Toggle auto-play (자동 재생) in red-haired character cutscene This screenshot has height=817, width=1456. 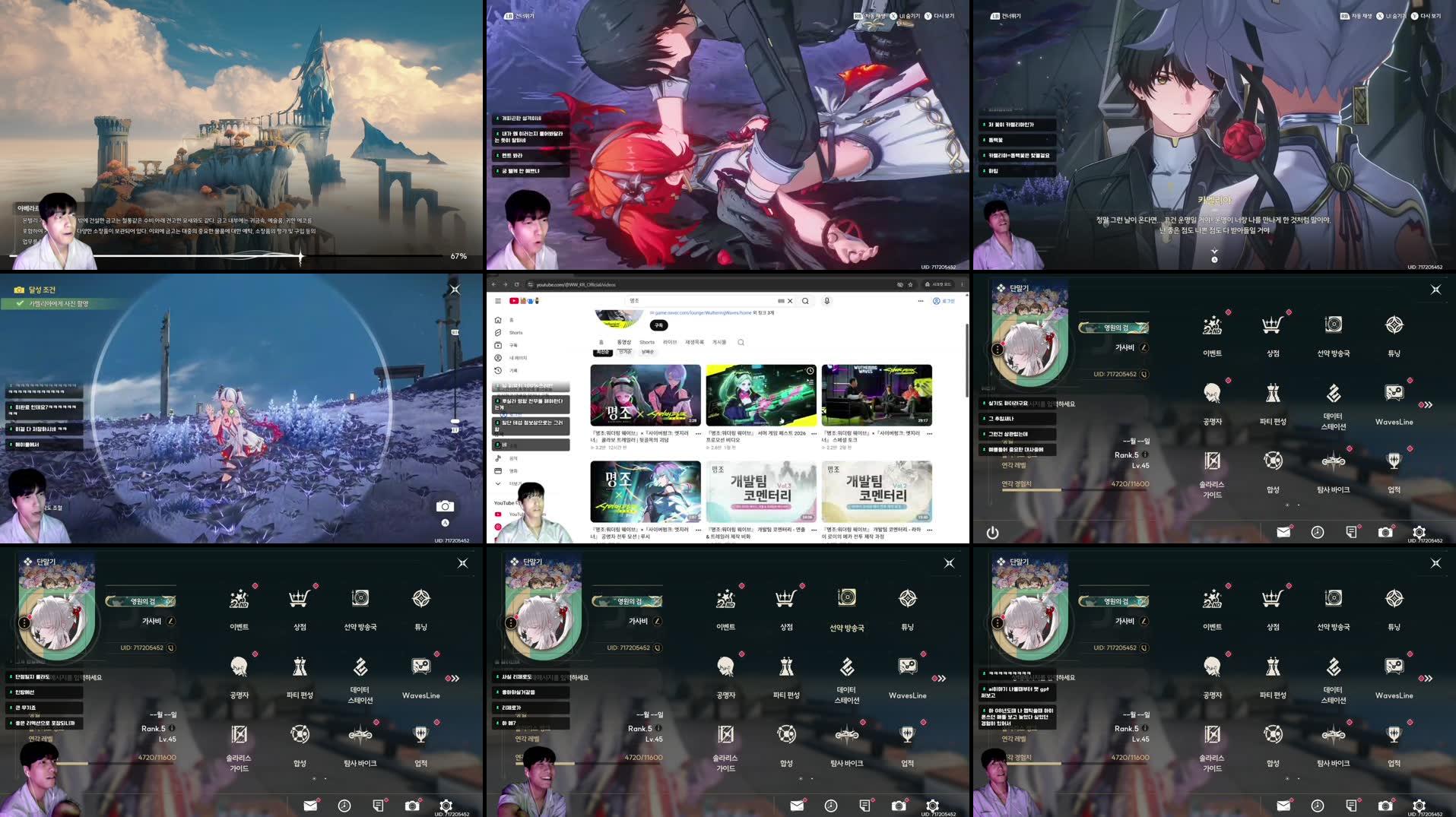coord(870,16)
